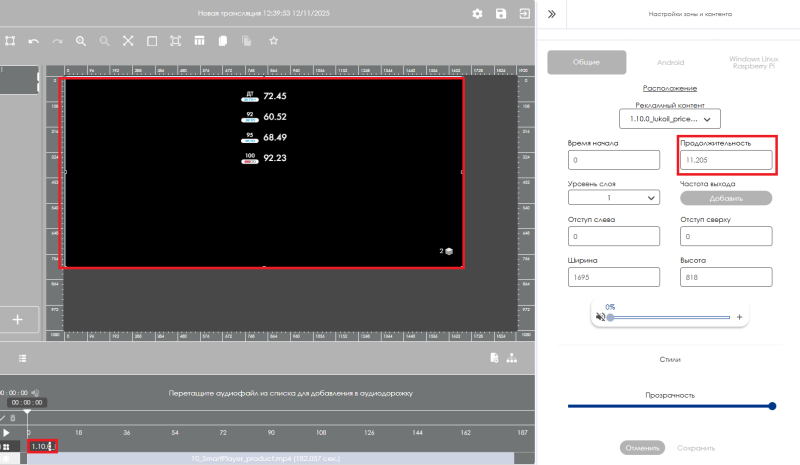Open the advertising content dropdown
The height and width of the screenshot is (465, 800).
[x=669, y=119]
